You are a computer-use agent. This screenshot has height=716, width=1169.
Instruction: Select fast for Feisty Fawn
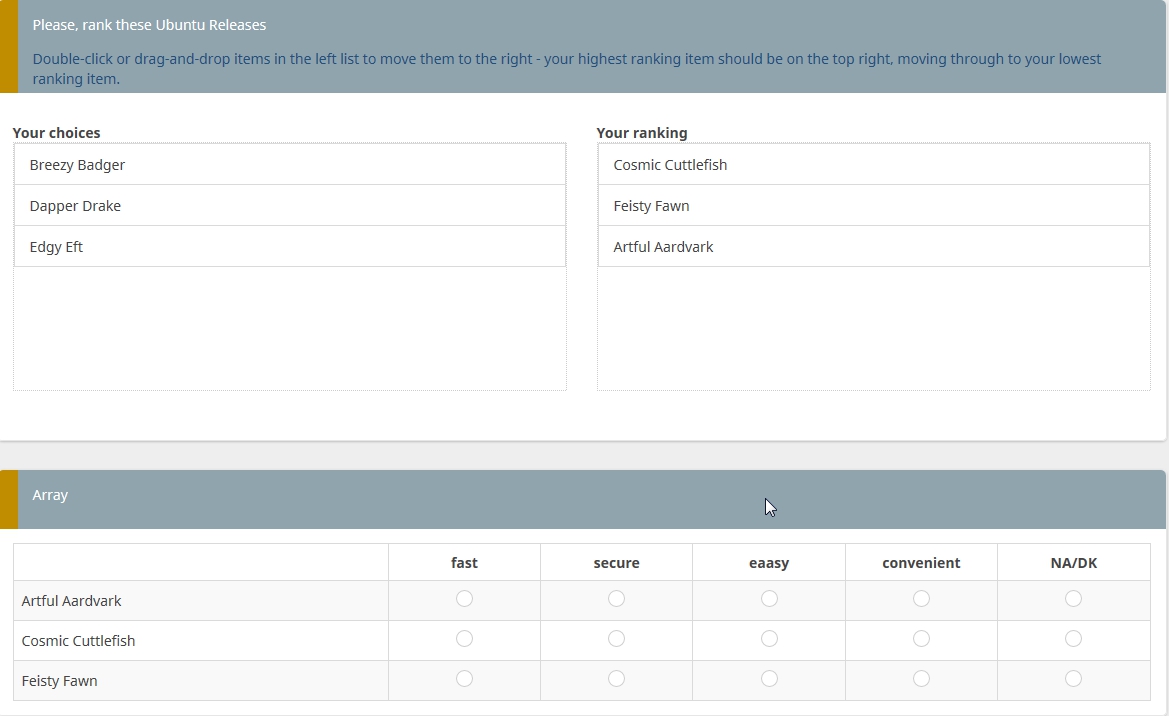point(464,679)
